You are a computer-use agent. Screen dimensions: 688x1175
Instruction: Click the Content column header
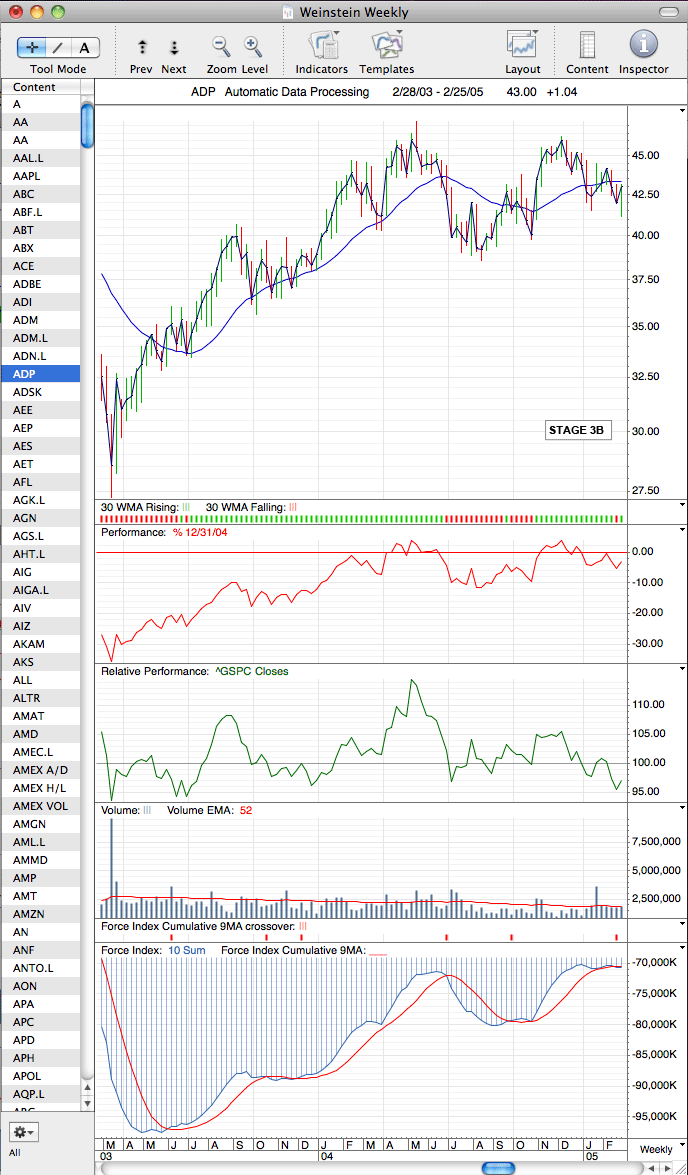coord(41,87)
